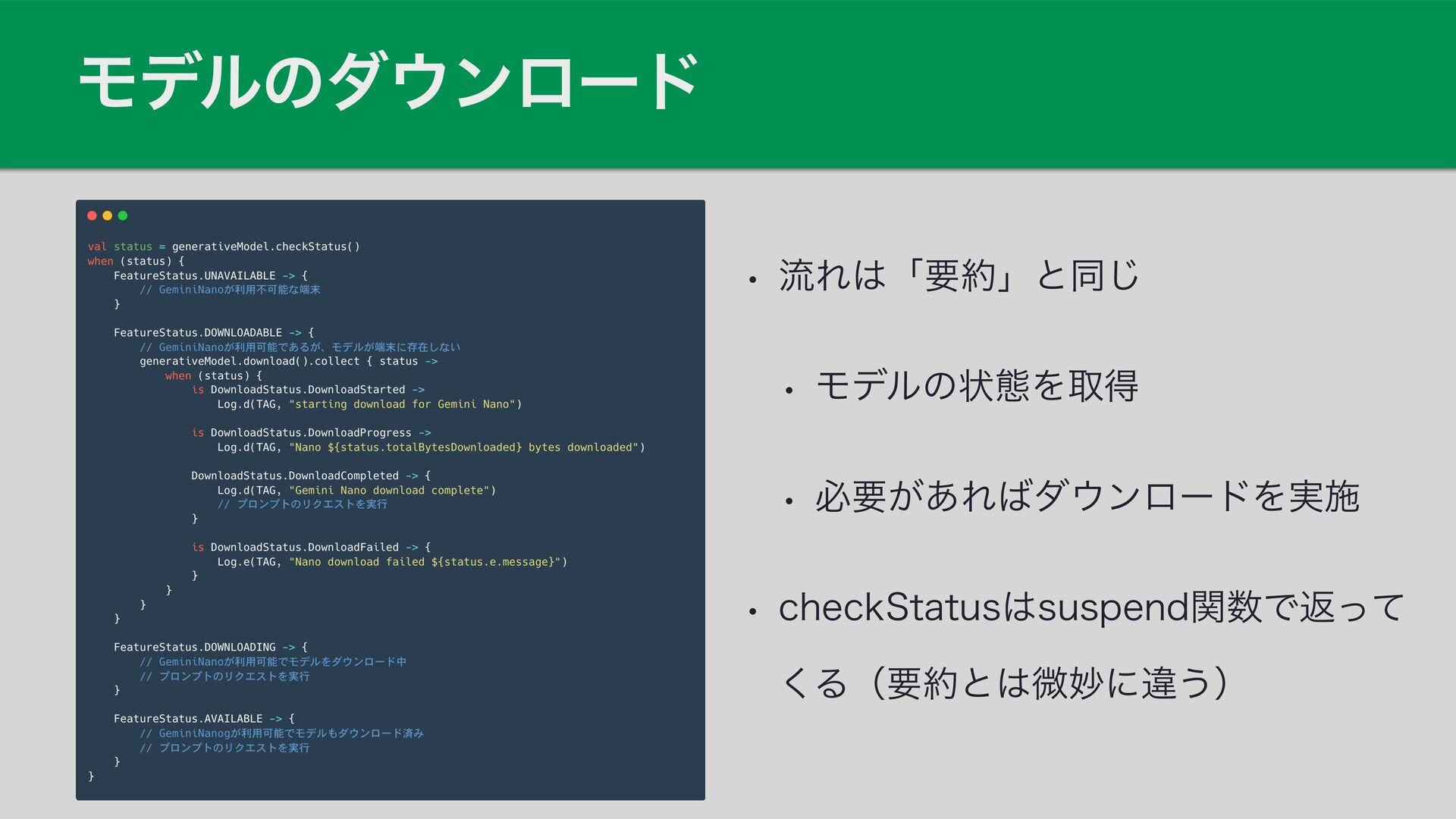Click the bullet 流れは「要約」と同じ

pos(959,275)
